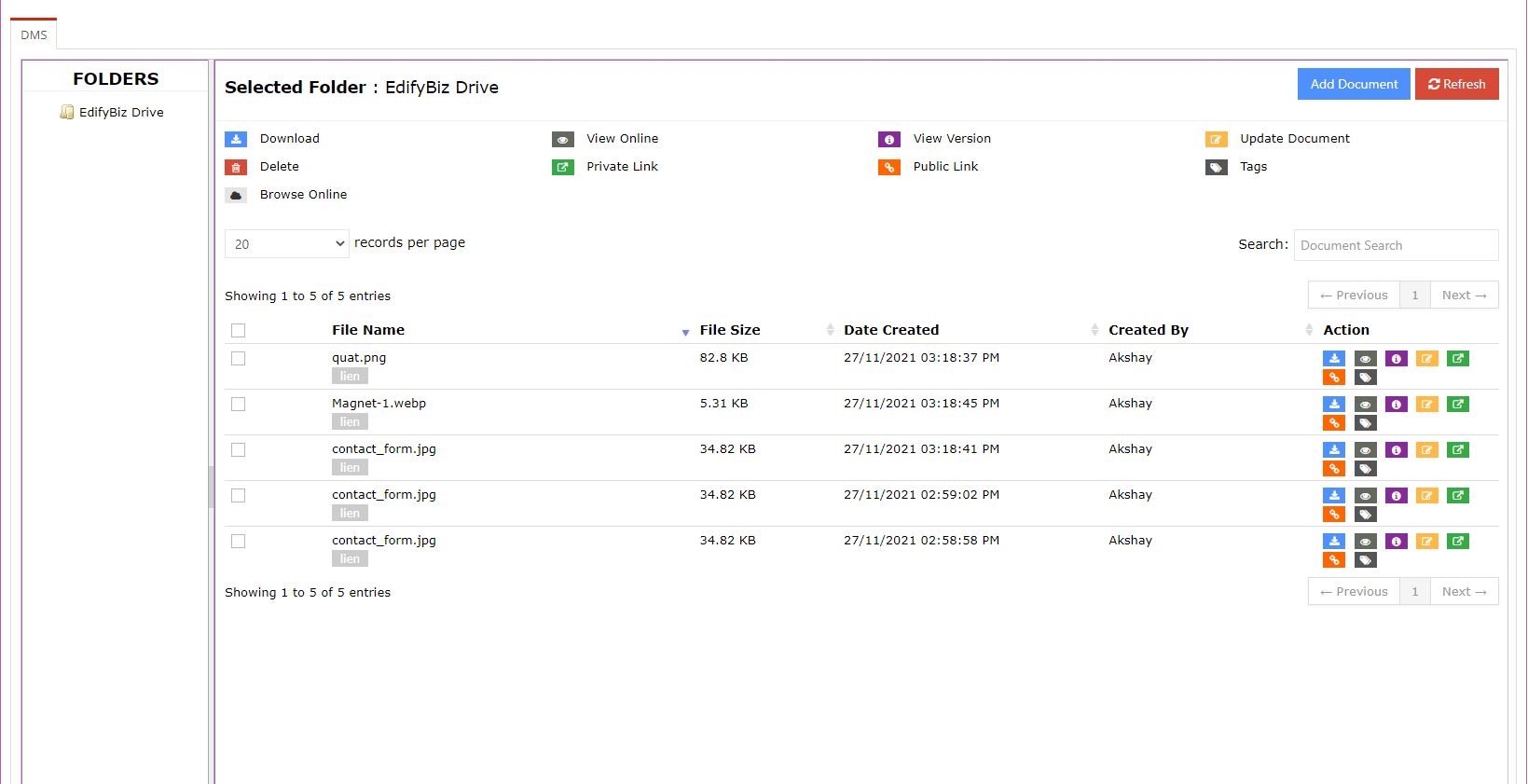Image resolution: width=1528 pixels, height=784 pixels.
Task: Create private link for Magnet-1.webp
Action: pos(1458,404)
